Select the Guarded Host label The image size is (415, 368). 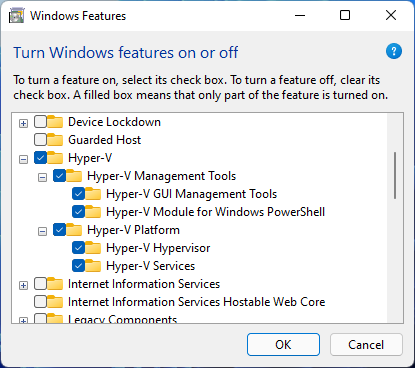click(104, 140)
